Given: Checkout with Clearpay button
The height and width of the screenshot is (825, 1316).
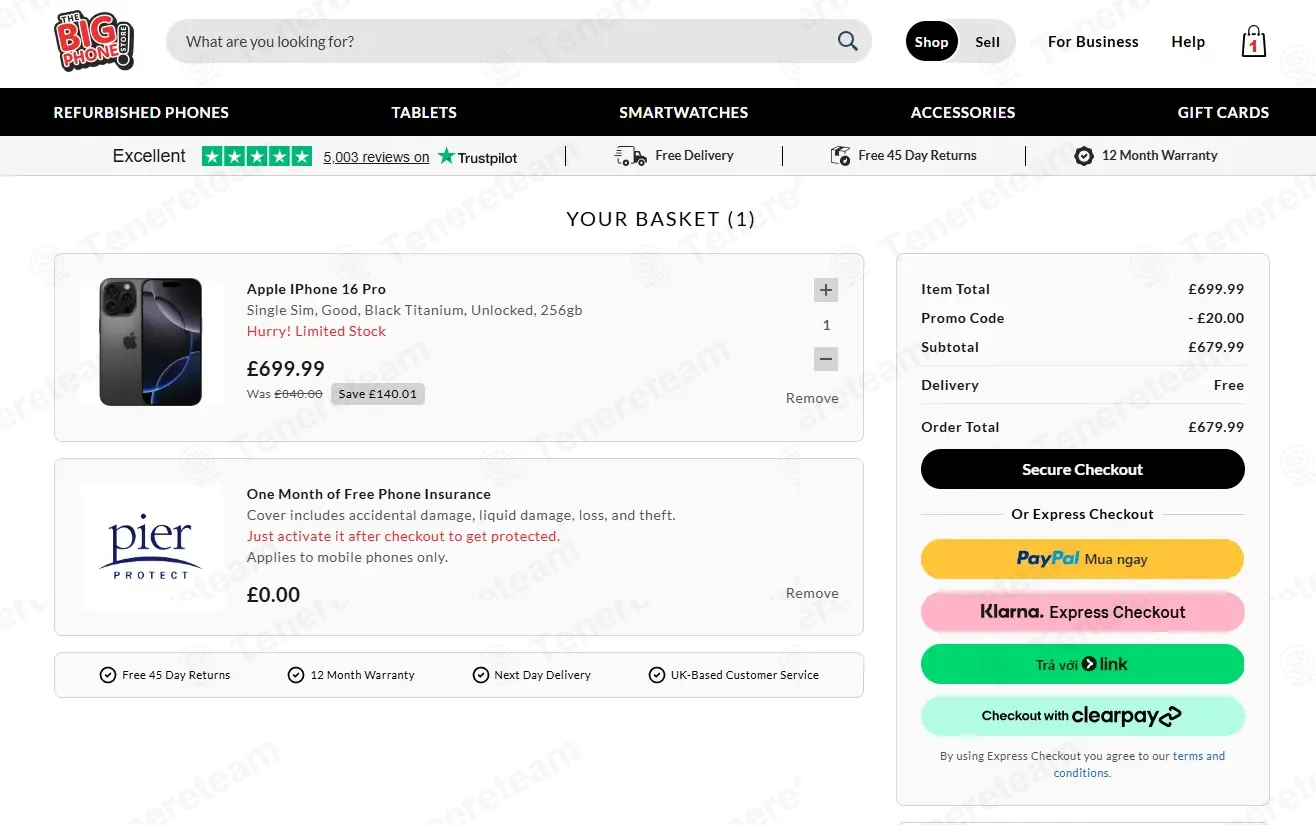Looking at the screenshot, I should click(1083, 716).
